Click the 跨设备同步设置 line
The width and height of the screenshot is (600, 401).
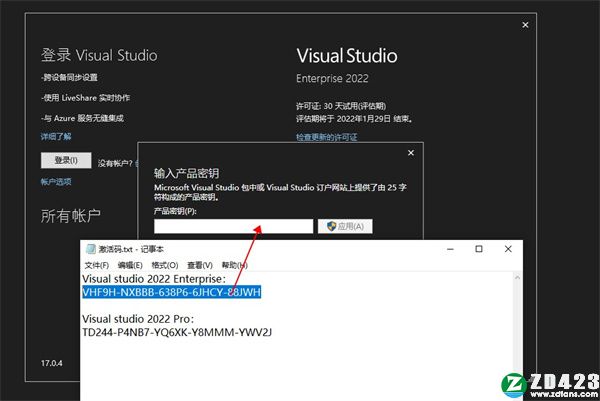pyautogui.click(x=69, y=78)
